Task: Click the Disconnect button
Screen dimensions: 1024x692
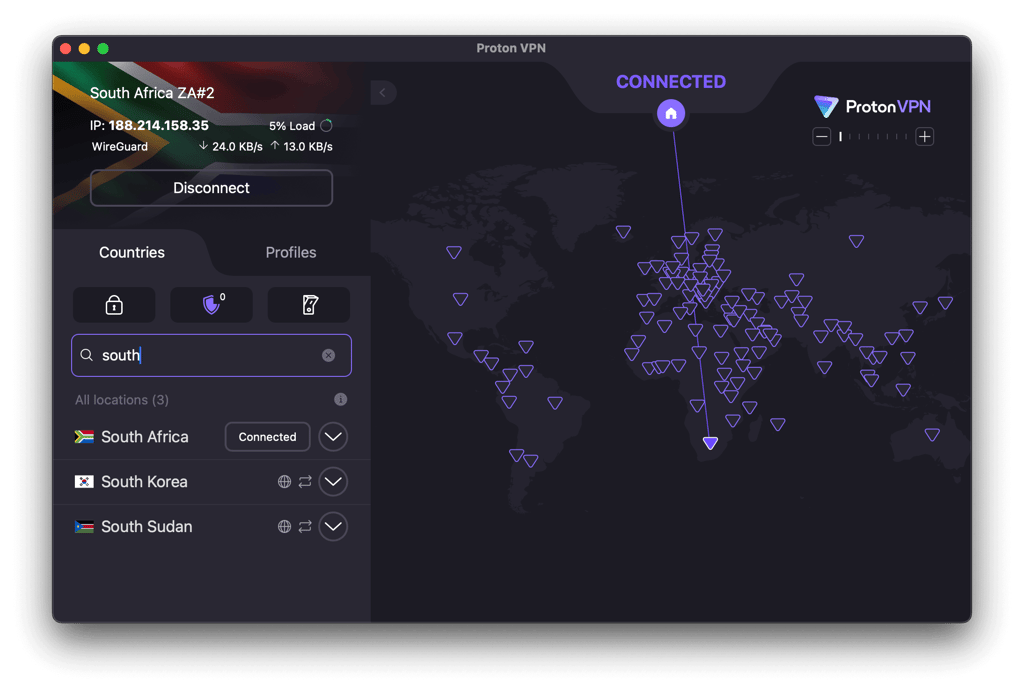Action: 211,188
